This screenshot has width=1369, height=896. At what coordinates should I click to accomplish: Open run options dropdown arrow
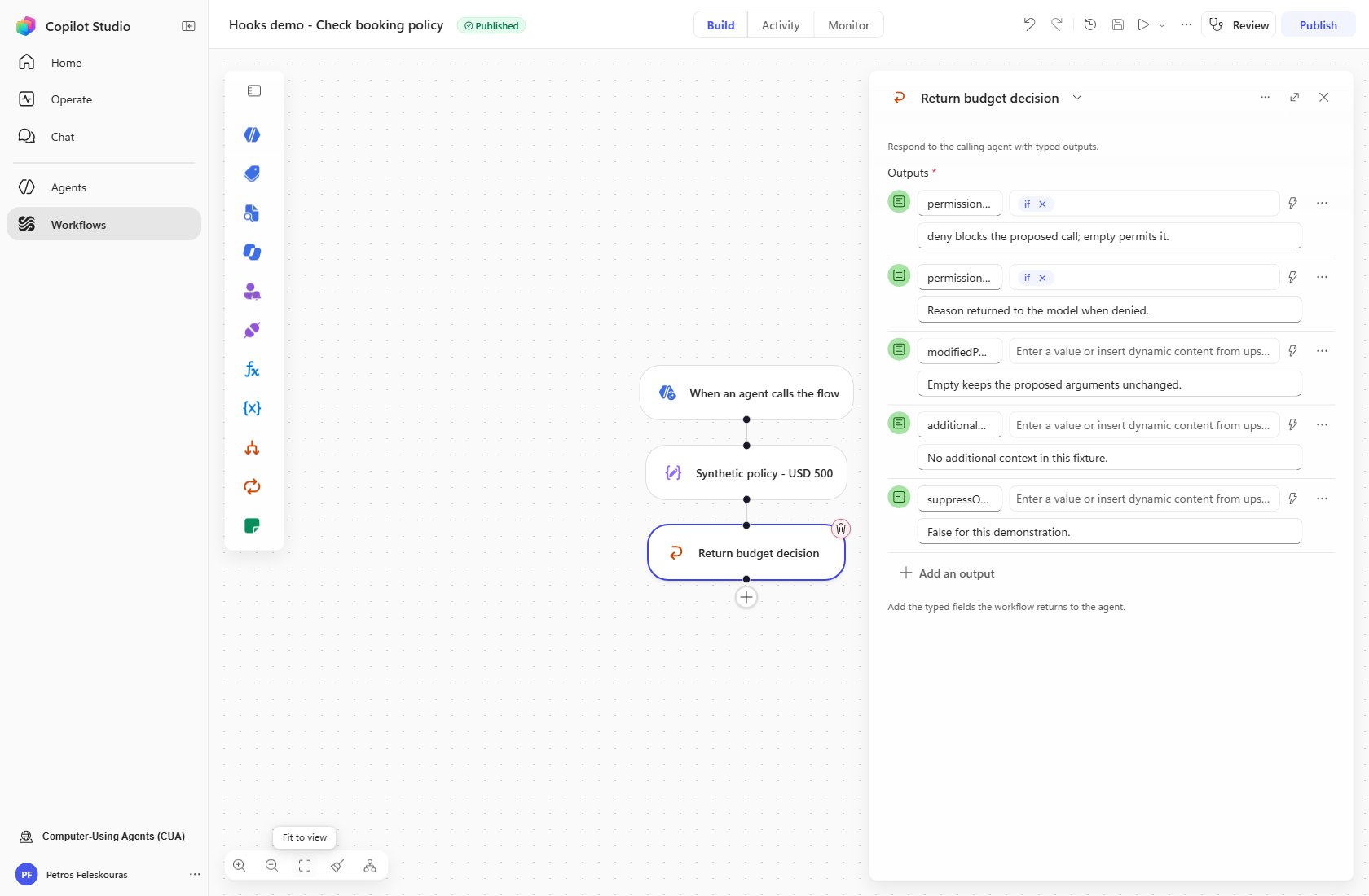pyautogui.click(x=1162, y=25)
